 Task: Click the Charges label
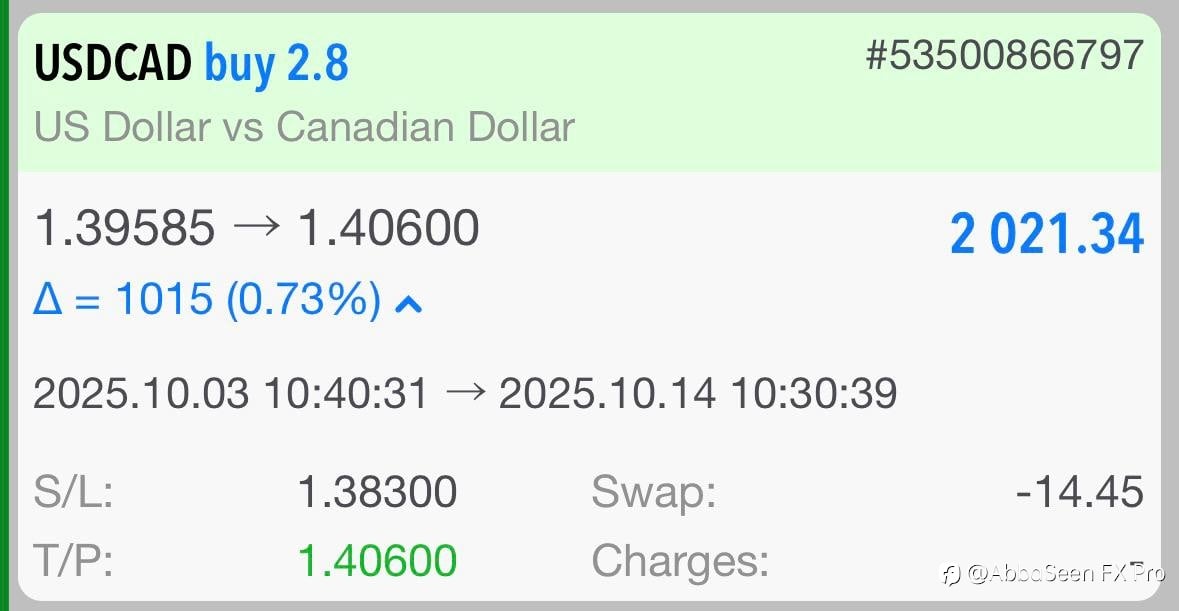pos(680,561)
